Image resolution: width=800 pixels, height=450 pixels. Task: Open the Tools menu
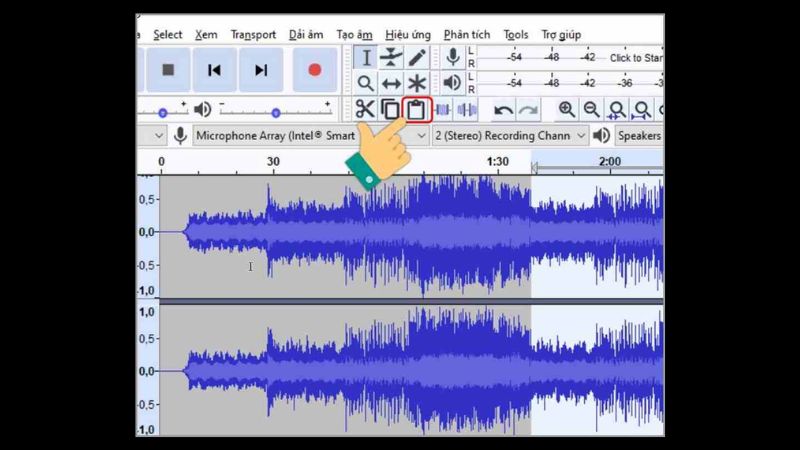[516, 35]
